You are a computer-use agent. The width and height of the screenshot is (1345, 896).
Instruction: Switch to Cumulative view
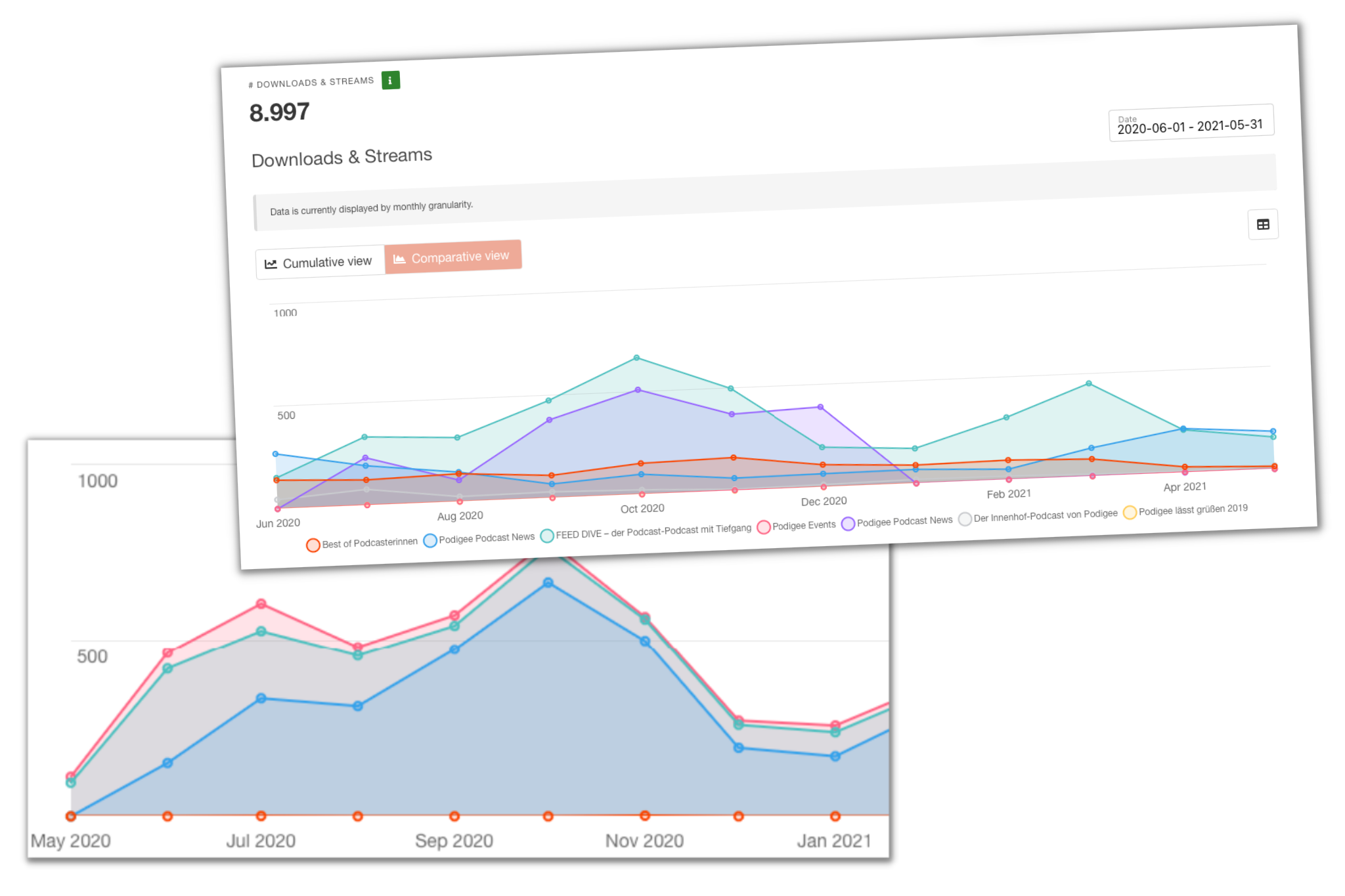(x=320, y=263)
